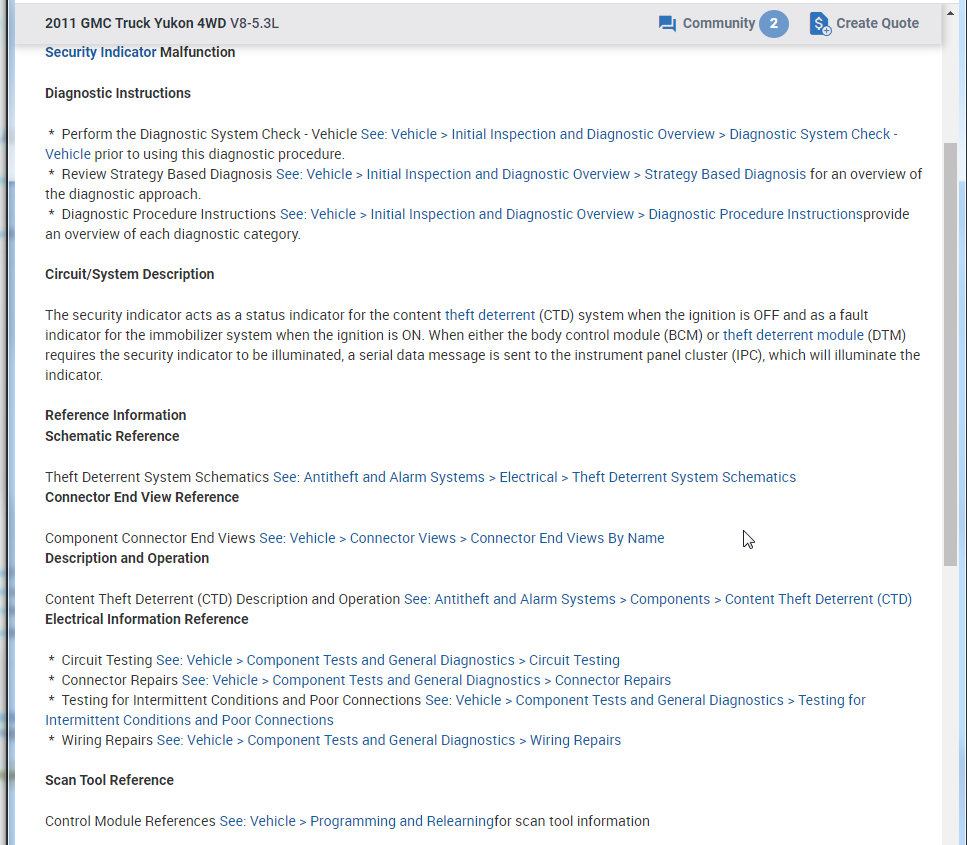967x845 pixels.
Task: Click Initial Inspection breadcrumb on Strategy Based line
Action: click(x=498, y=174)
